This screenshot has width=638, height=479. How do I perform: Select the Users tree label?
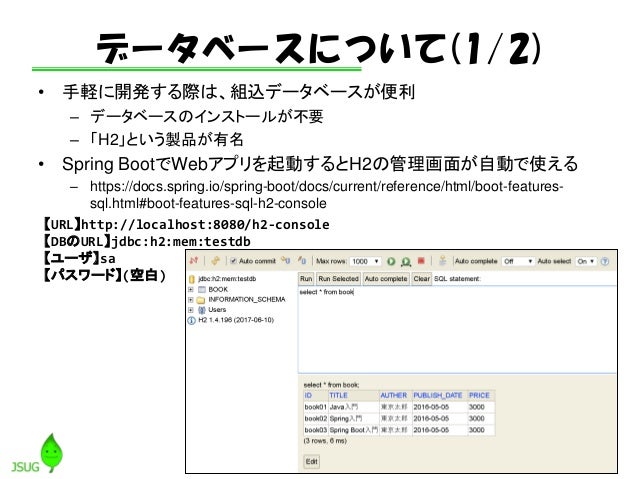click(x=217, y=310)
